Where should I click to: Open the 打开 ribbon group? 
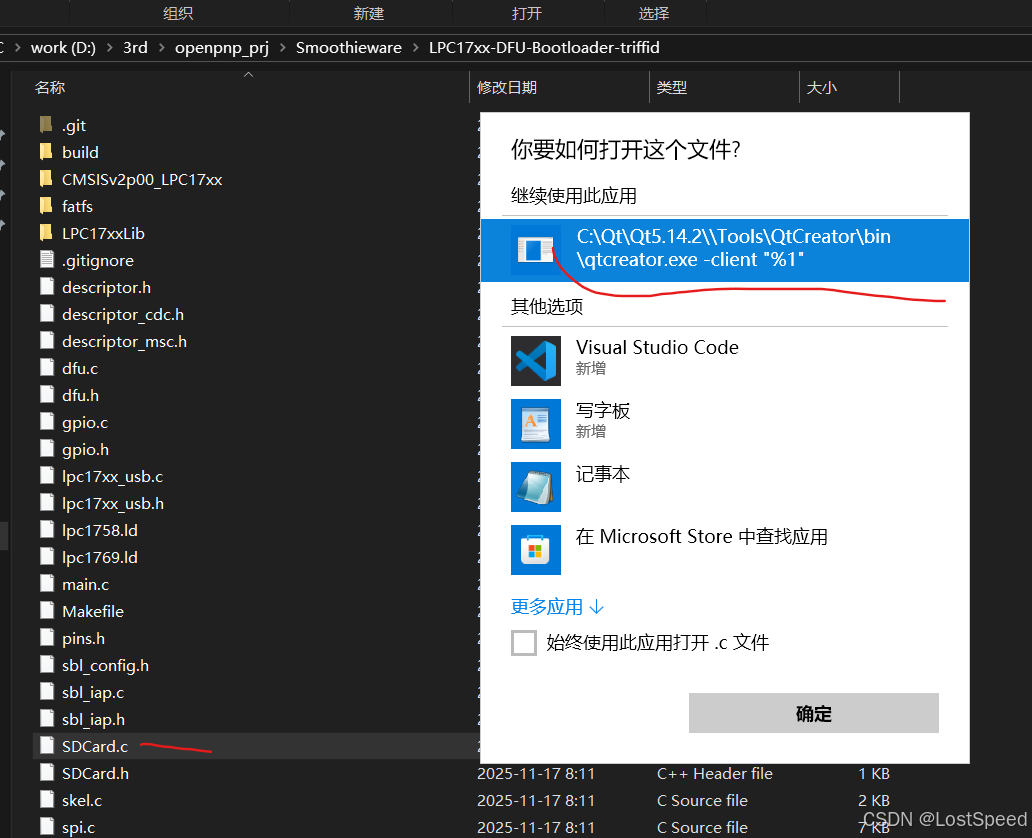point(527,13)
